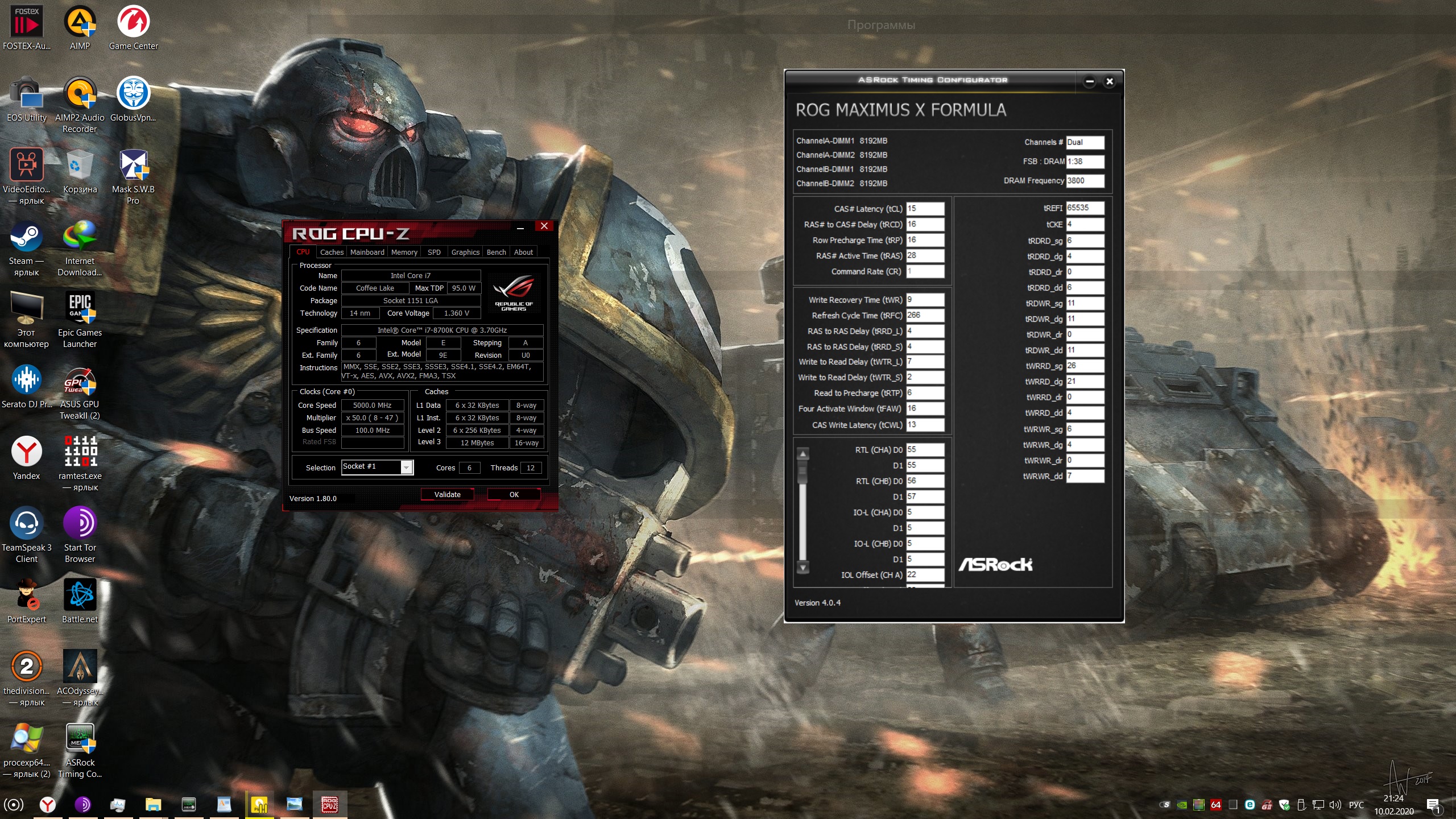Image resolution: width=1456 pixels, height=819 pixels.
Task: Open the TeamSpeak 3 Client icon
Action: (x=26, y=524)
